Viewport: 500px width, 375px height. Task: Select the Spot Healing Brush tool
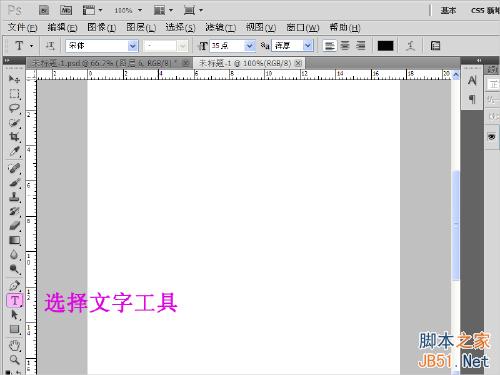[x=14, y=168]
